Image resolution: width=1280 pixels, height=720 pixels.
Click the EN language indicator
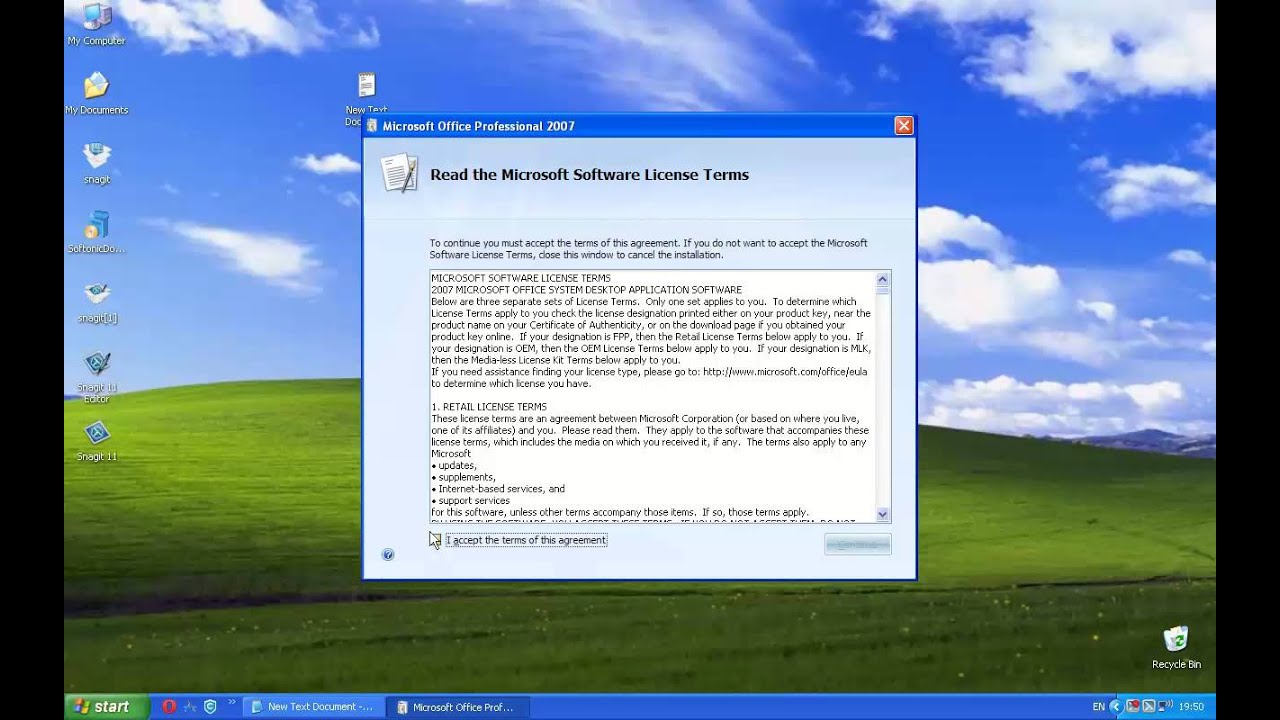point(1098,706)
